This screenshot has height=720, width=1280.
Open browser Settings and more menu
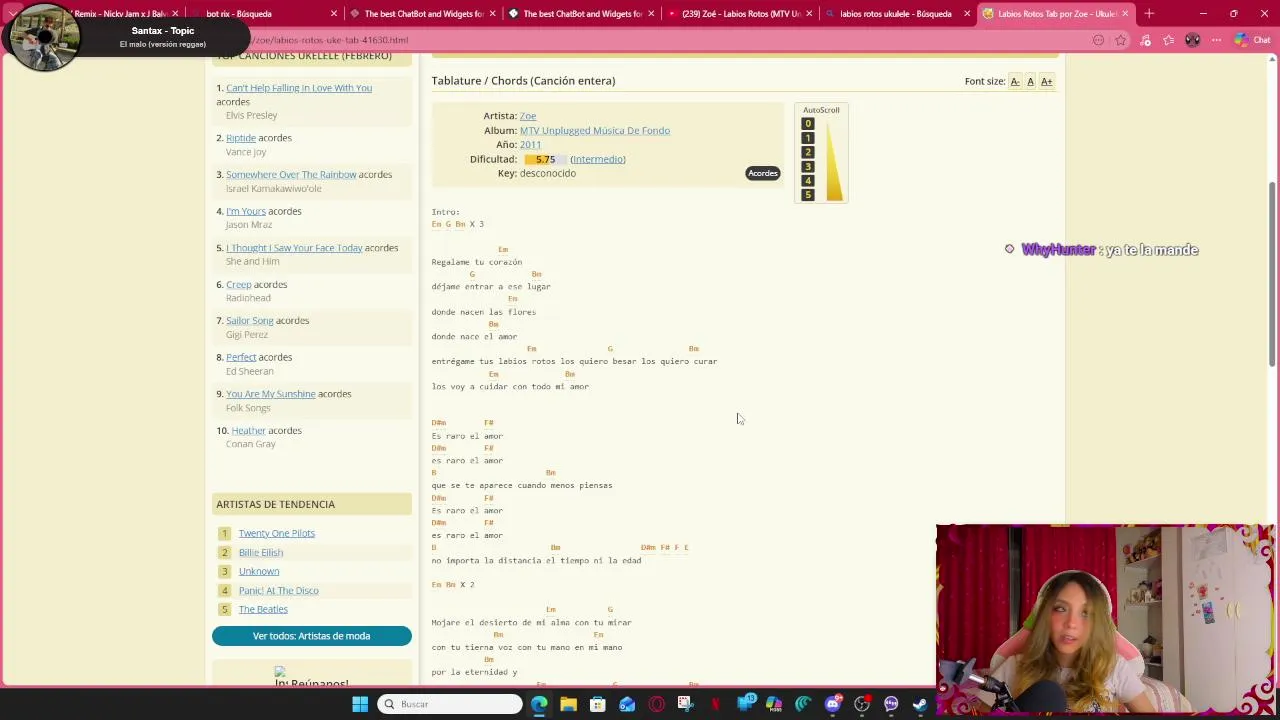[1217, 40]
